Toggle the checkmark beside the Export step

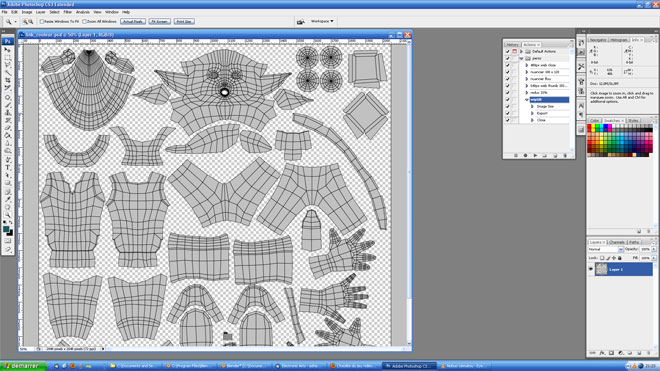click(x=508, y=113)
